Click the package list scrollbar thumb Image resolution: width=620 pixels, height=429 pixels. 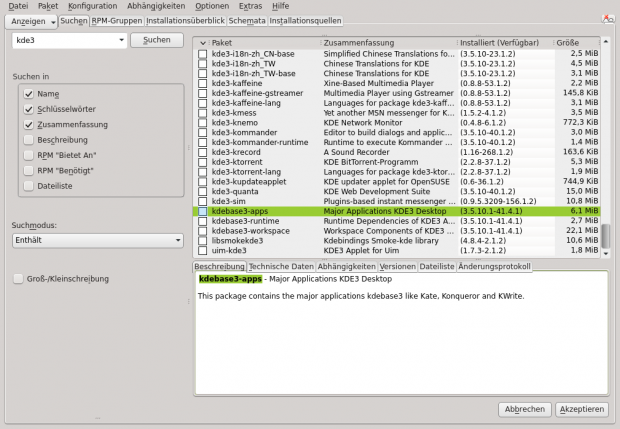(x=605, y=236)
